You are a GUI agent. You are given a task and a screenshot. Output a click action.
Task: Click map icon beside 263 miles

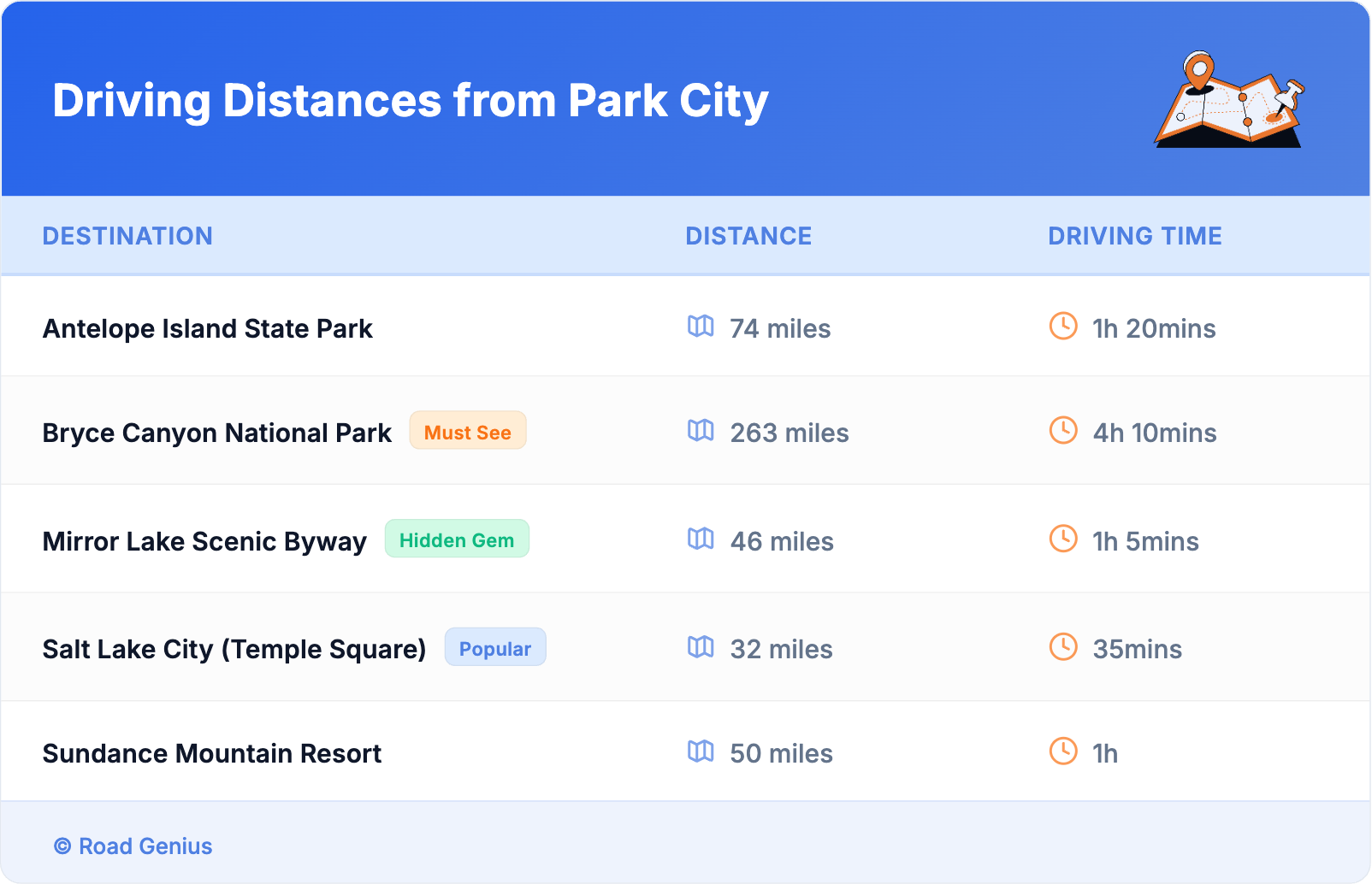coord(701,431)
